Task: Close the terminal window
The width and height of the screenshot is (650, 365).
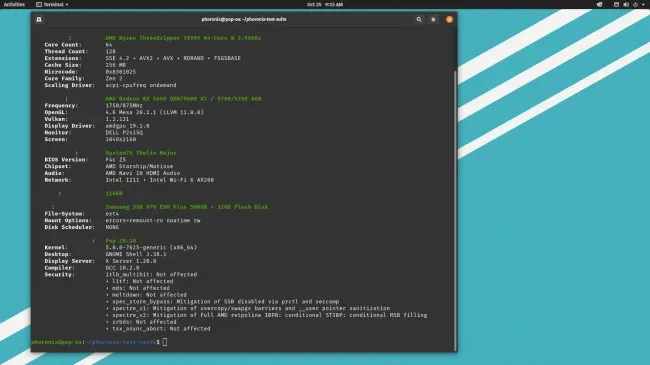Action: [449, 19]
